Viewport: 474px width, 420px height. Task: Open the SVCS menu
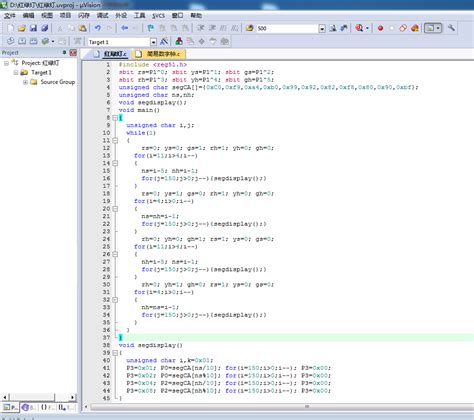[158, 16]
